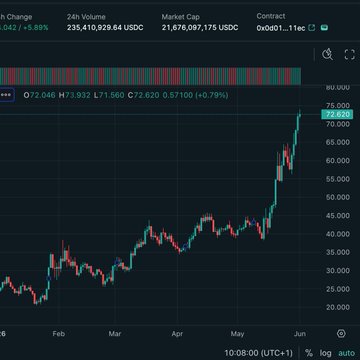Click the 55.000 price axis label
This screenshot has width=360, height=360.
pos(338,179)
